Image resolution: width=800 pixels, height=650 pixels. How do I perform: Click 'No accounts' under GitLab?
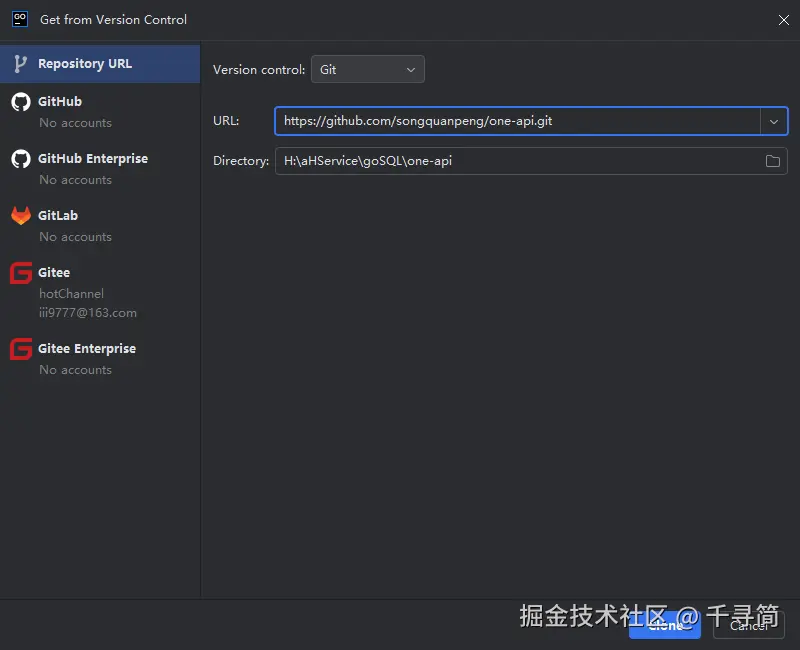click(76, 237)
